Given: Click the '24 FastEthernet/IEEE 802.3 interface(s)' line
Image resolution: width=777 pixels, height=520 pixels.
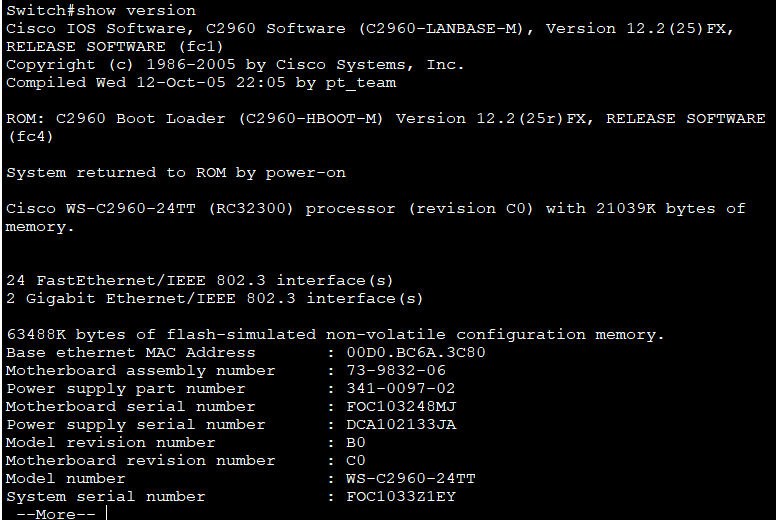Looking at the screenshot, I should [200, 281].
